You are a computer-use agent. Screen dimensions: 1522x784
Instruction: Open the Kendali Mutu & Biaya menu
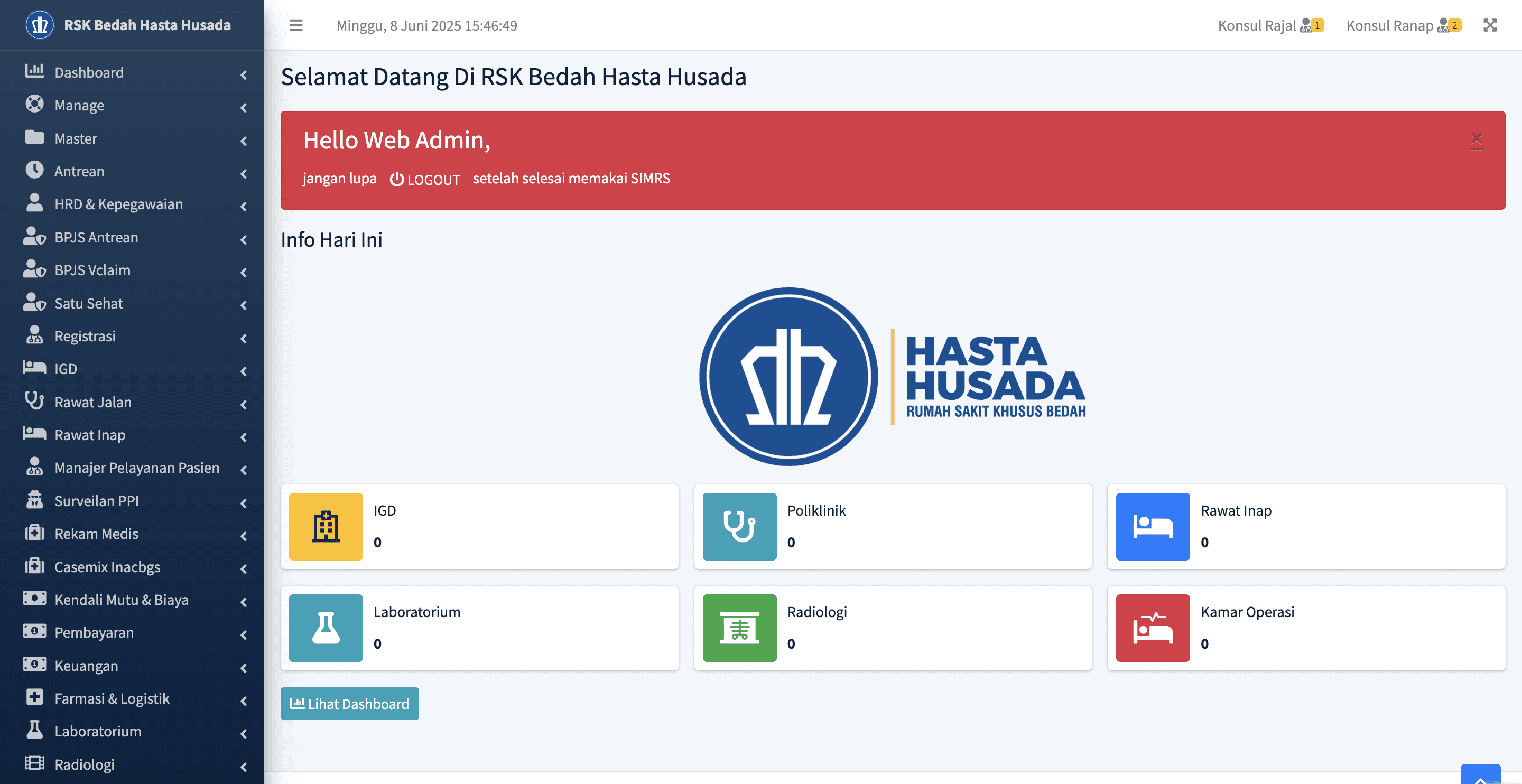click(132, 600)
